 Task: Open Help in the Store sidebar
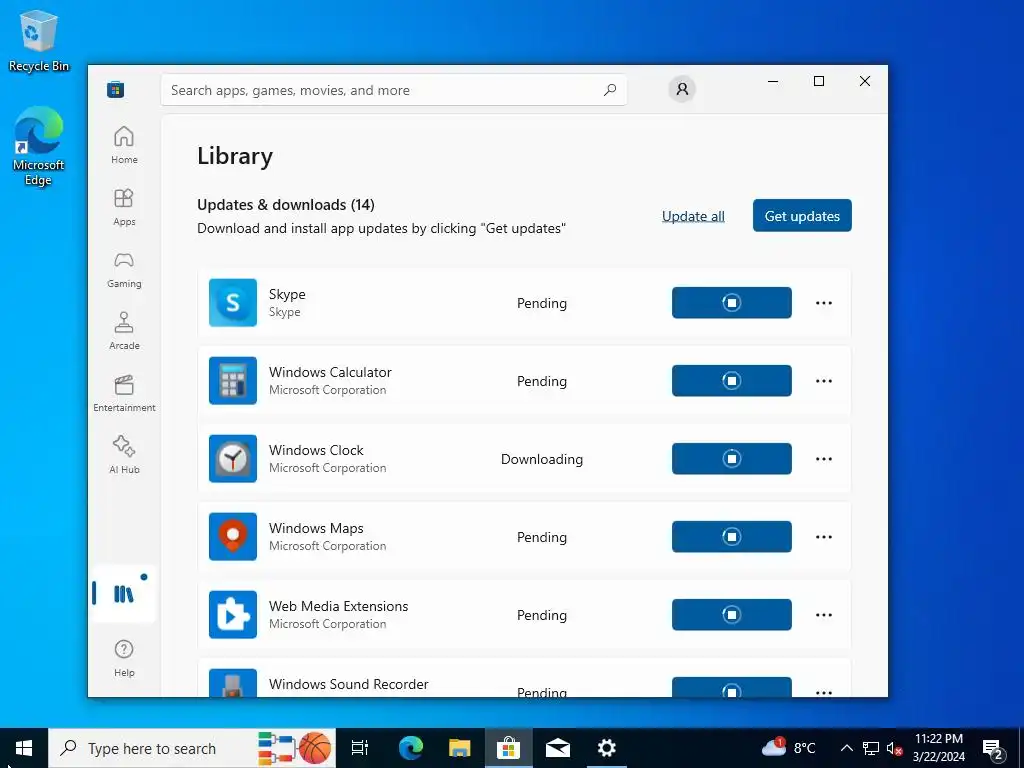pyautogui.click(x=124, y=658)
